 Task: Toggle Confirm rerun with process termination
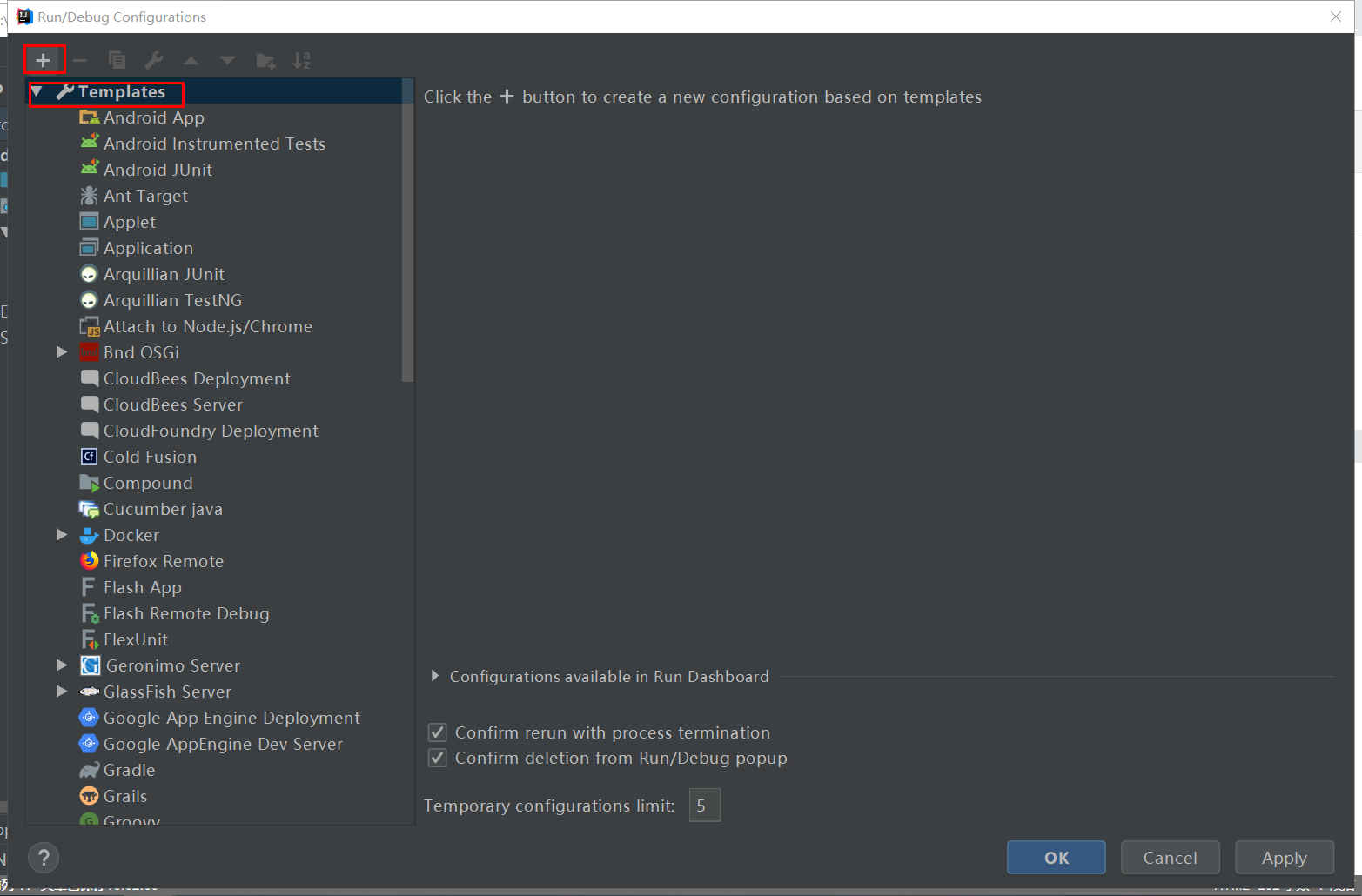(438, 732)
